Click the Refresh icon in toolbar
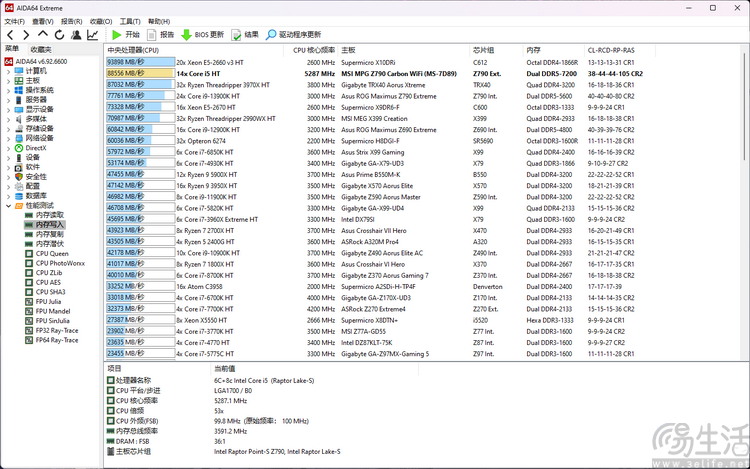750x469 pixels. [x=59, y=35]
